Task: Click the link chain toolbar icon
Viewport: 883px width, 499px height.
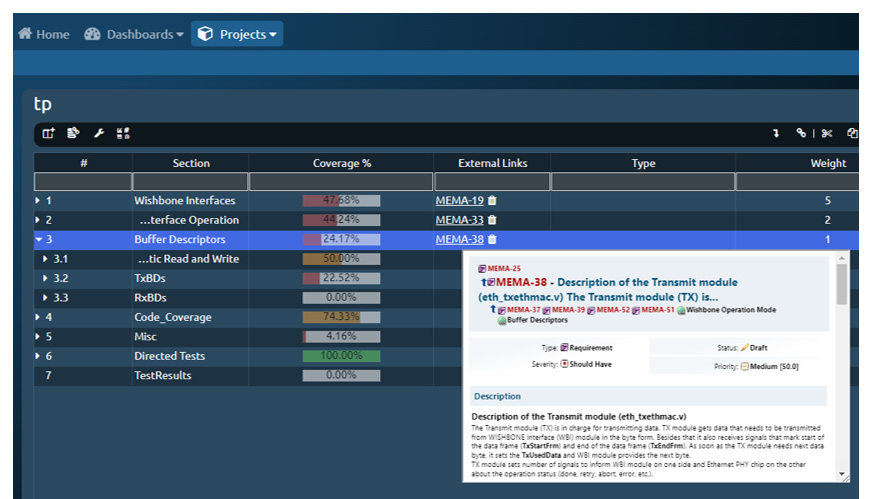Action: coord(801,133)
